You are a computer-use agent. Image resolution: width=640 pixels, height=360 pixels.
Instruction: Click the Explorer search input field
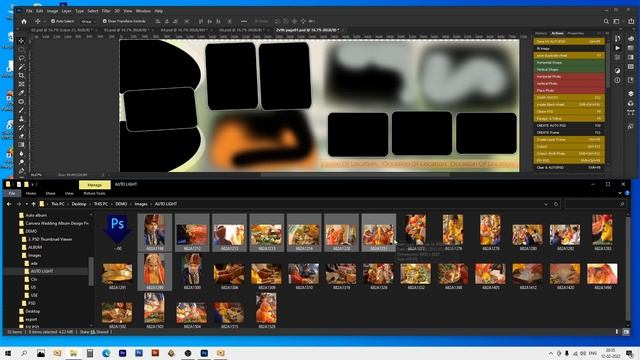(595, 204)
